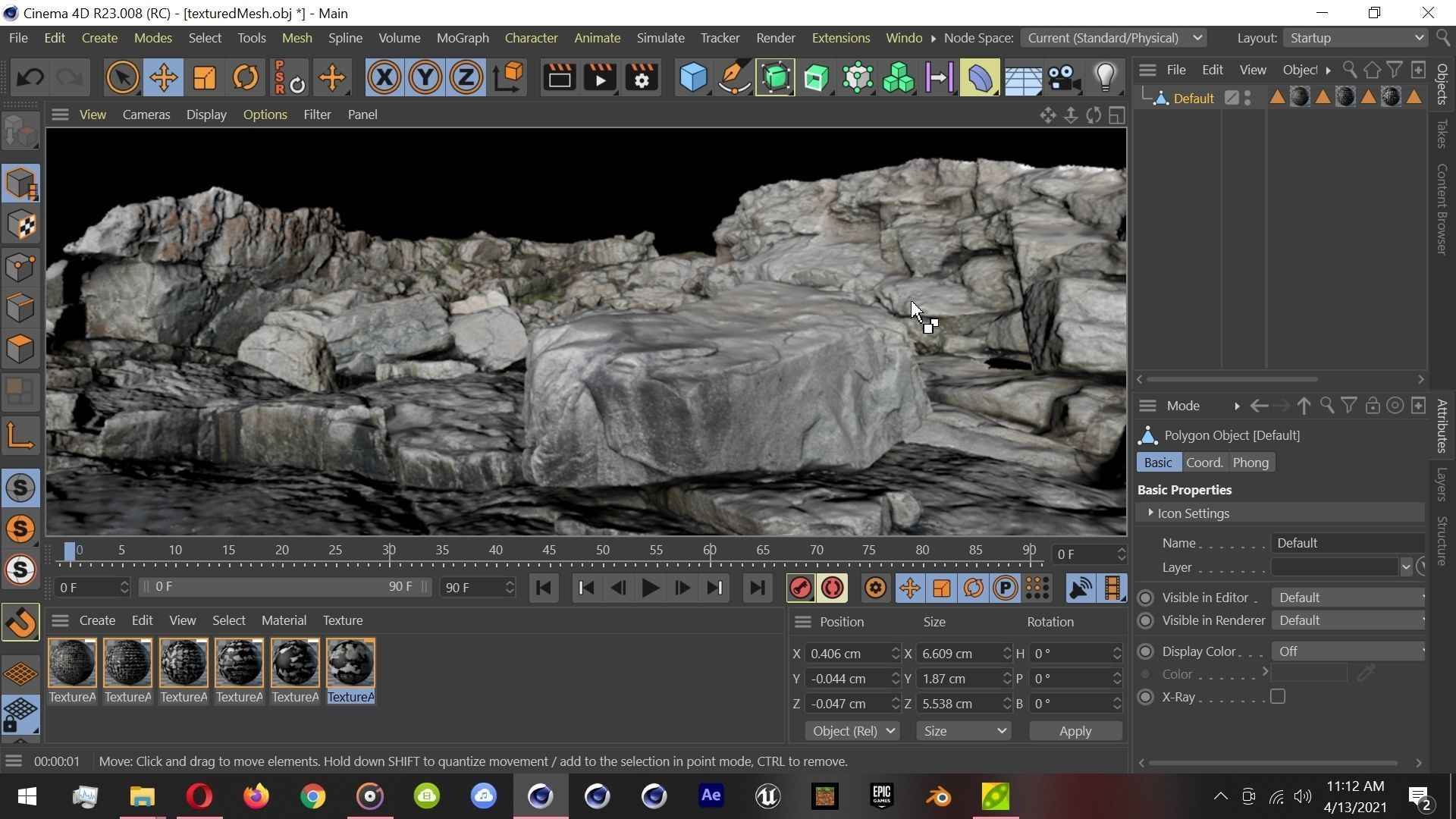Go to start of animation button
Viewport: 1456px width, 819px height.
[543, 588]
